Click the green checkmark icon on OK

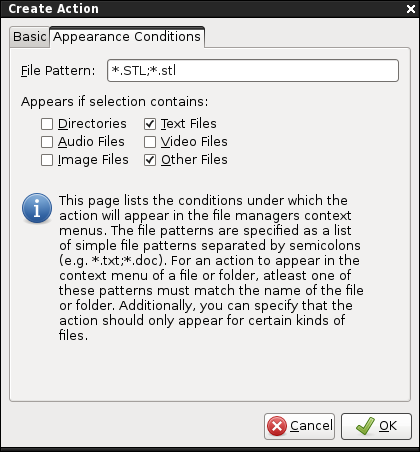click(x=365, y=426)
